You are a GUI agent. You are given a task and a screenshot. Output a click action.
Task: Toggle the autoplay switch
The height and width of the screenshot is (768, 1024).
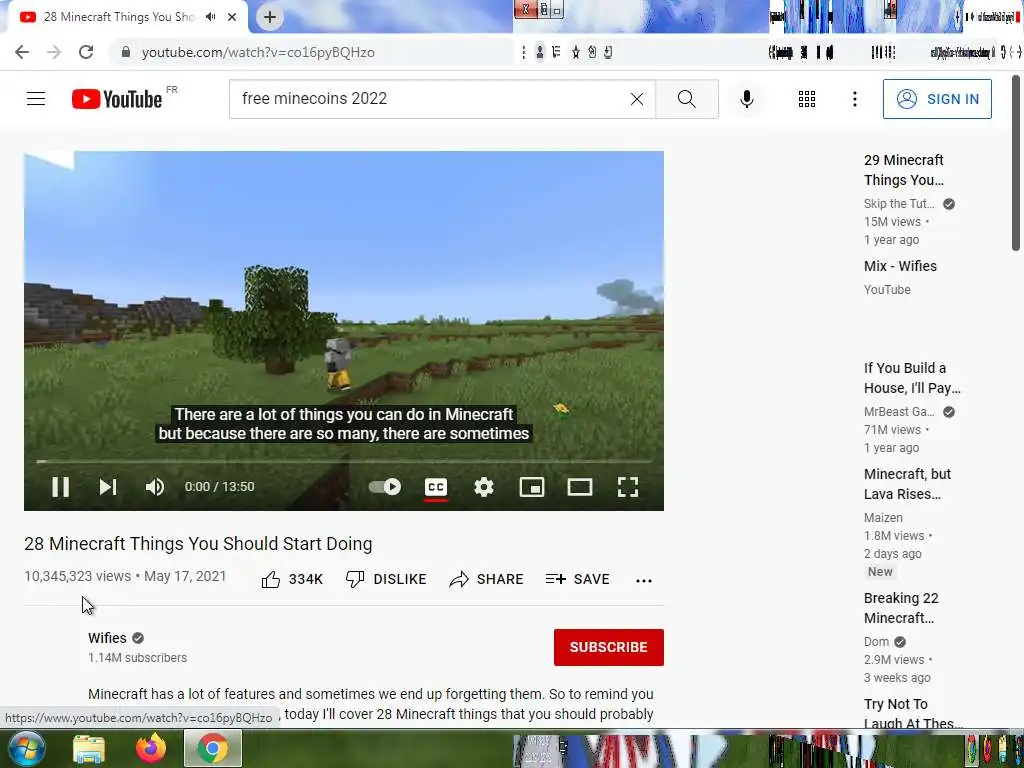click(x=385, y=487)
